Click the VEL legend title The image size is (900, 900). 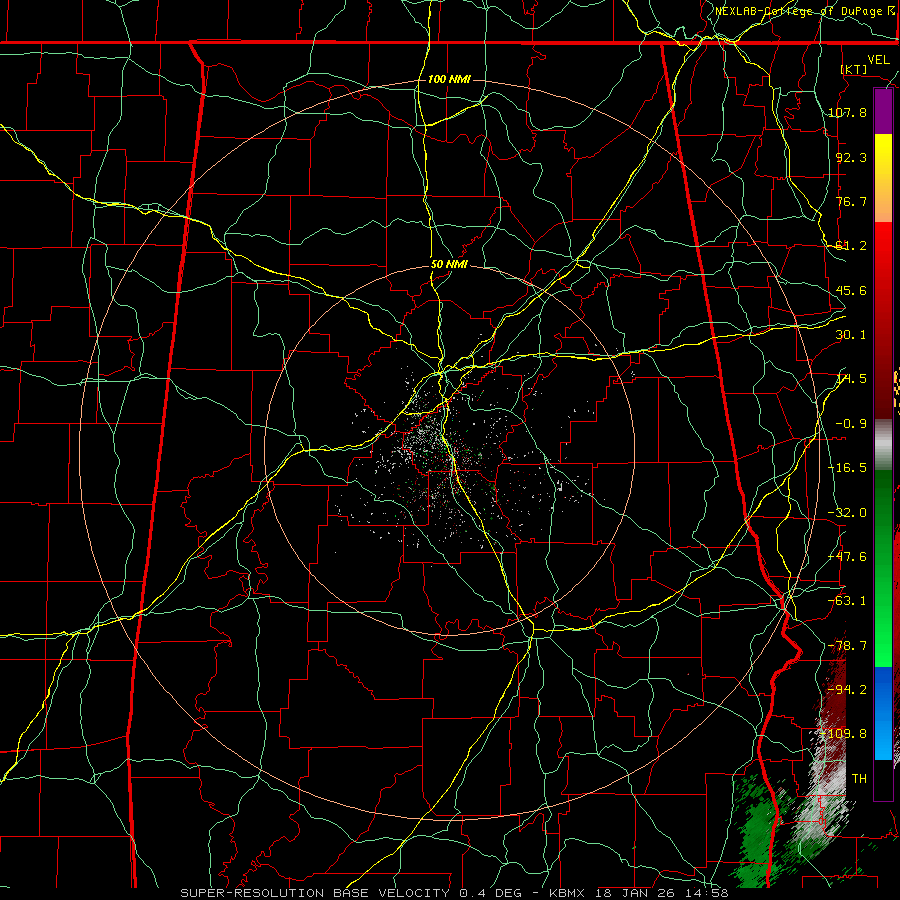(x=878, y=60)
